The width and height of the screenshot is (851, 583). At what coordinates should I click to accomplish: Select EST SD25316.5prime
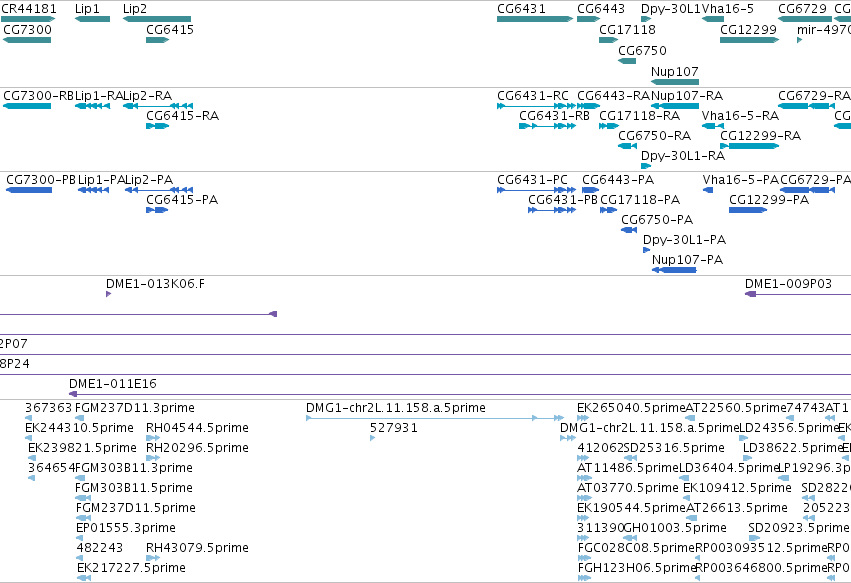coord(674,448)
